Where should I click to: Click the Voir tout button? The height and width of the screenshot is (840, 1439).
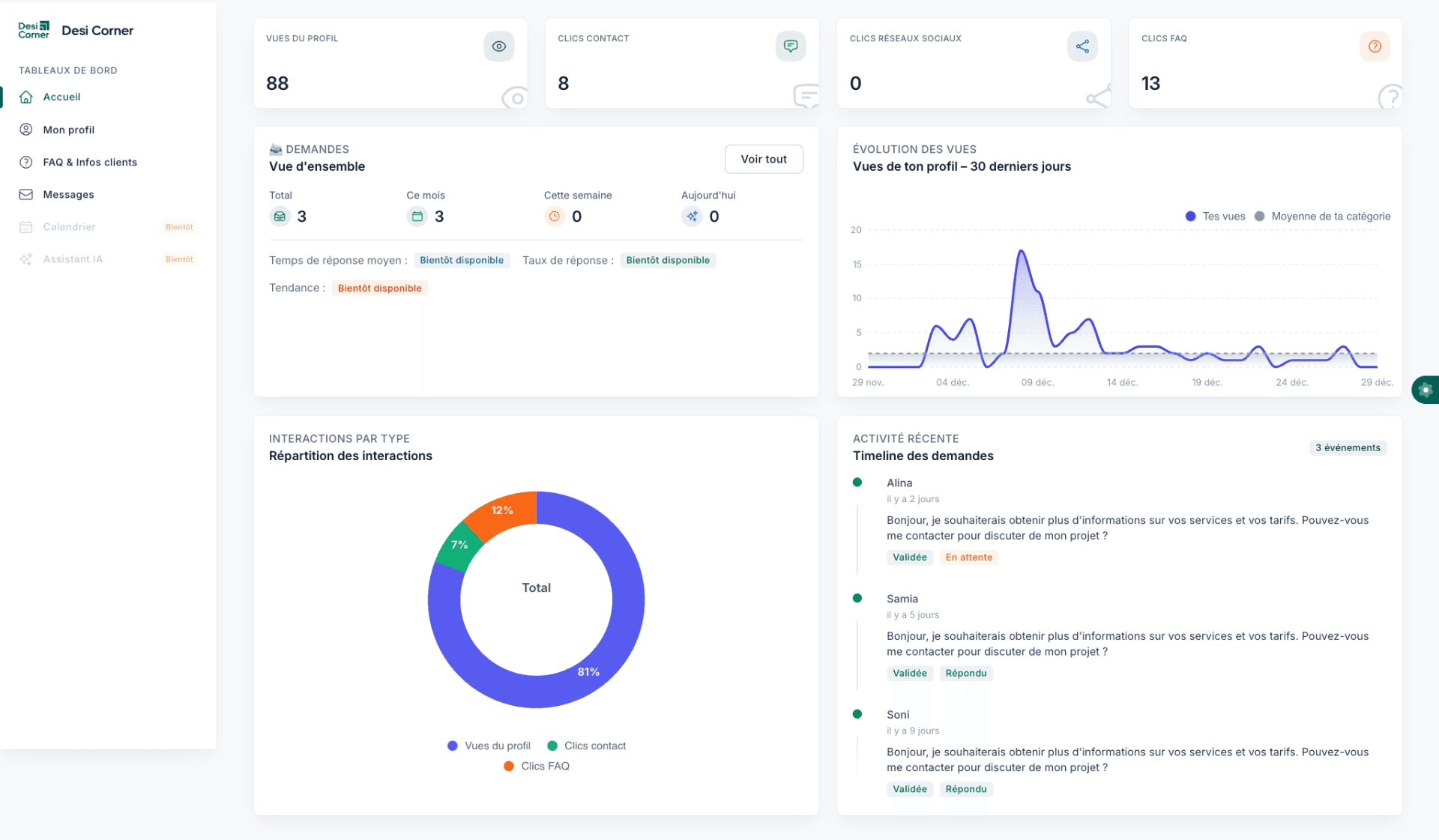pyautogui.click(x=763, y=159)
